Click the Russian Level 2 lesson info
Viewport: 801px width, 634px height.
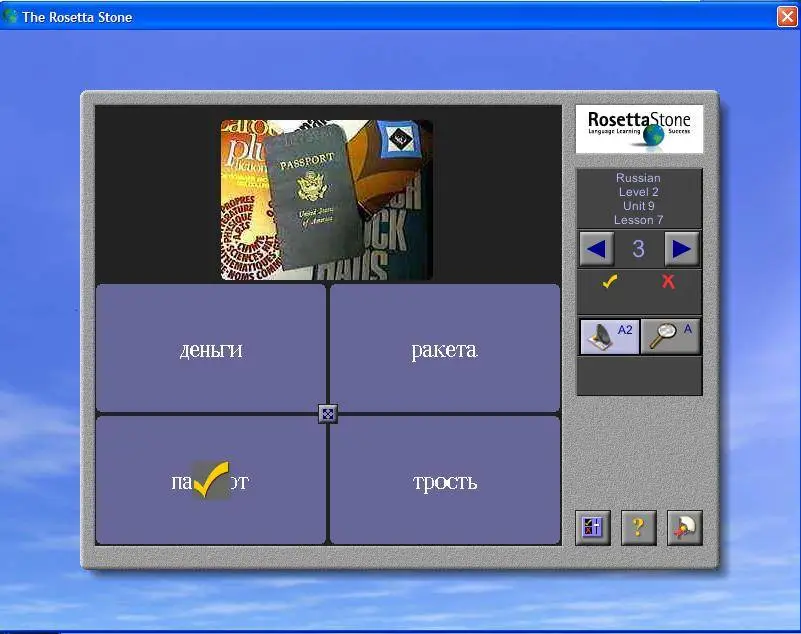click(x=639, y=199)
